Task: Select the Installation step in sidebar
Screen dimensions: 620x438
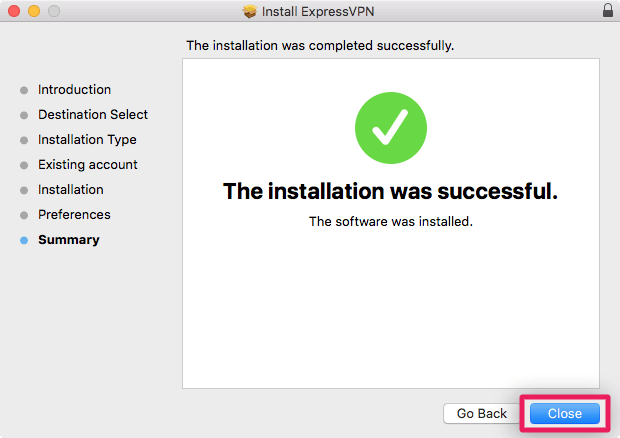Action: coord(71,190)
